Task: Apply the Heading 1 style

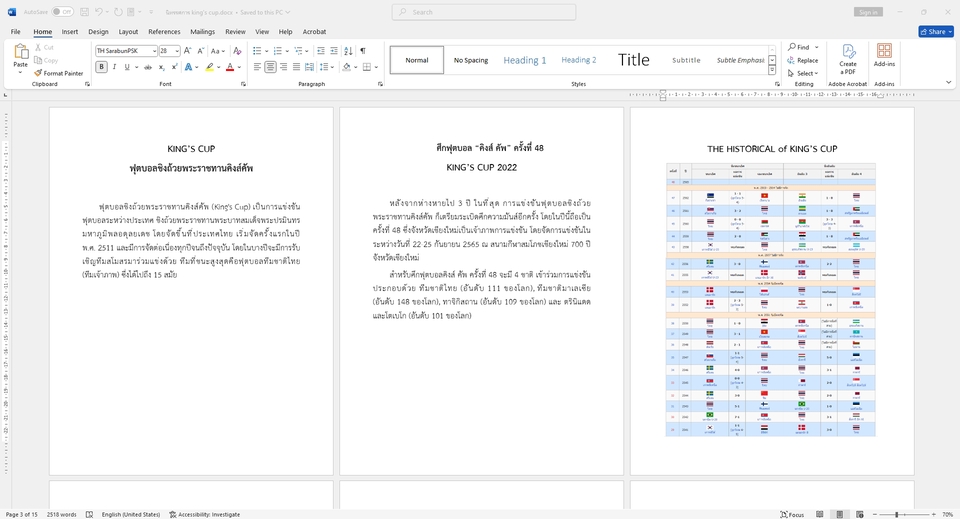Action: 525,60
